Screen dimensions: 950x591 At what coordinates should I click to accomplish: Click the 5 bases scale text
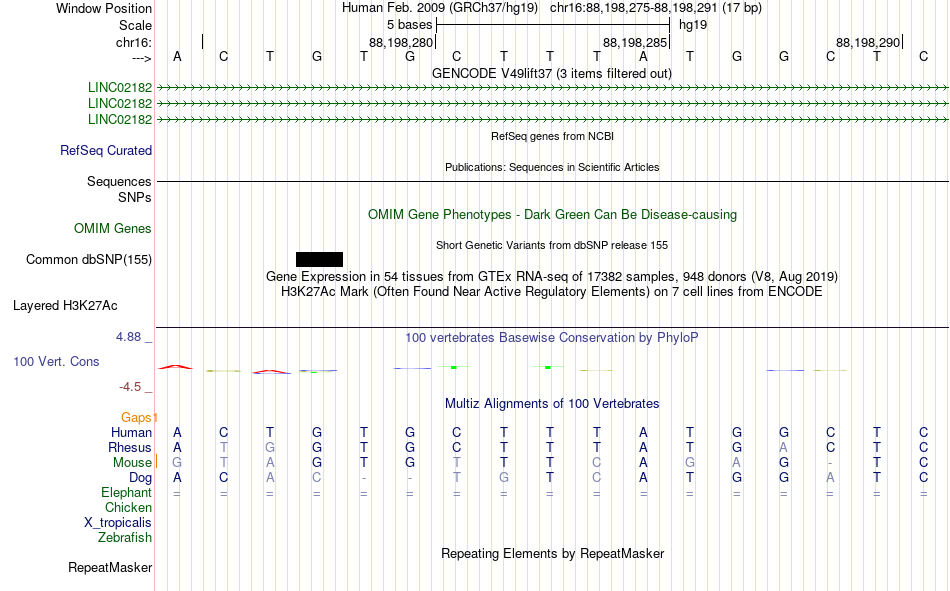click(x=410, y=25)
